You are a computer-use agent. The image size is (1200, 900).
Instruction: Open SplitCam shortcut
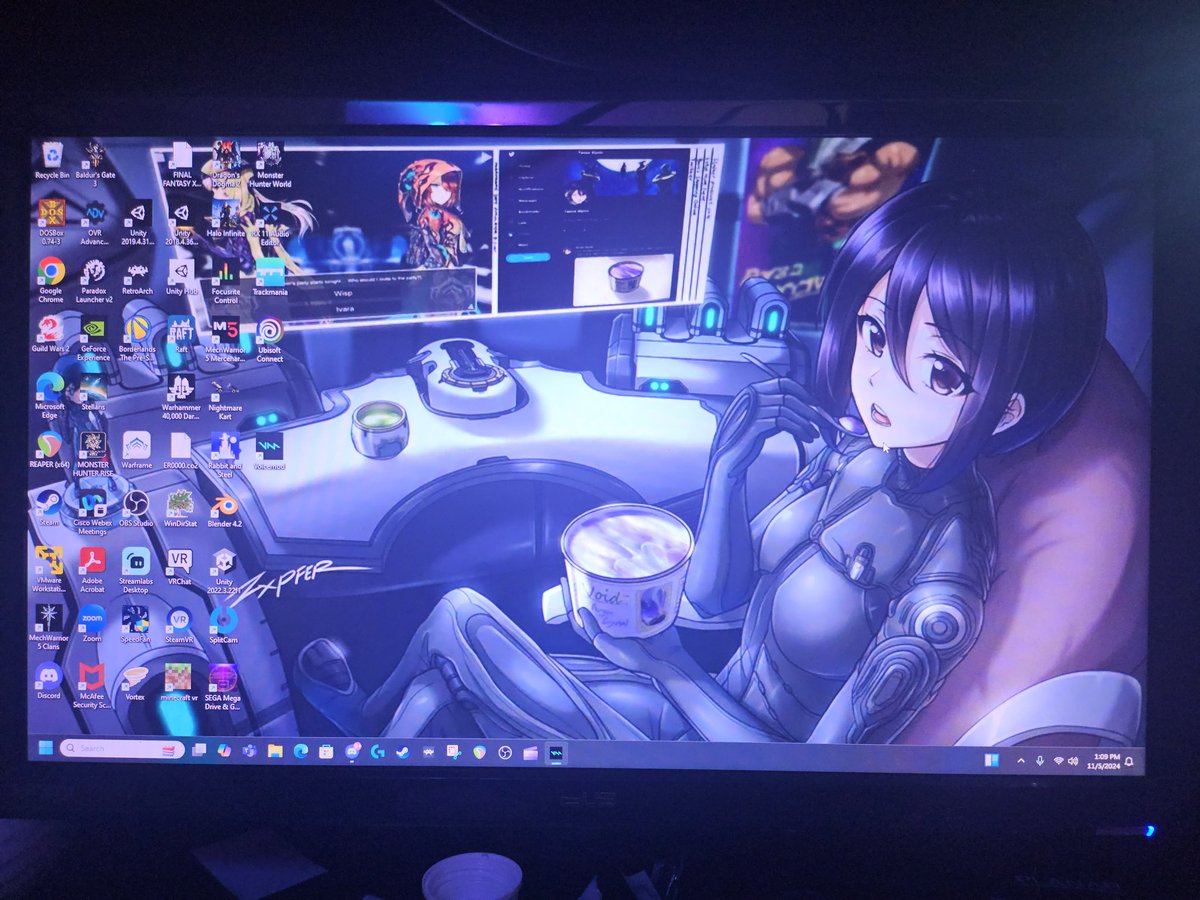point(224,624)
